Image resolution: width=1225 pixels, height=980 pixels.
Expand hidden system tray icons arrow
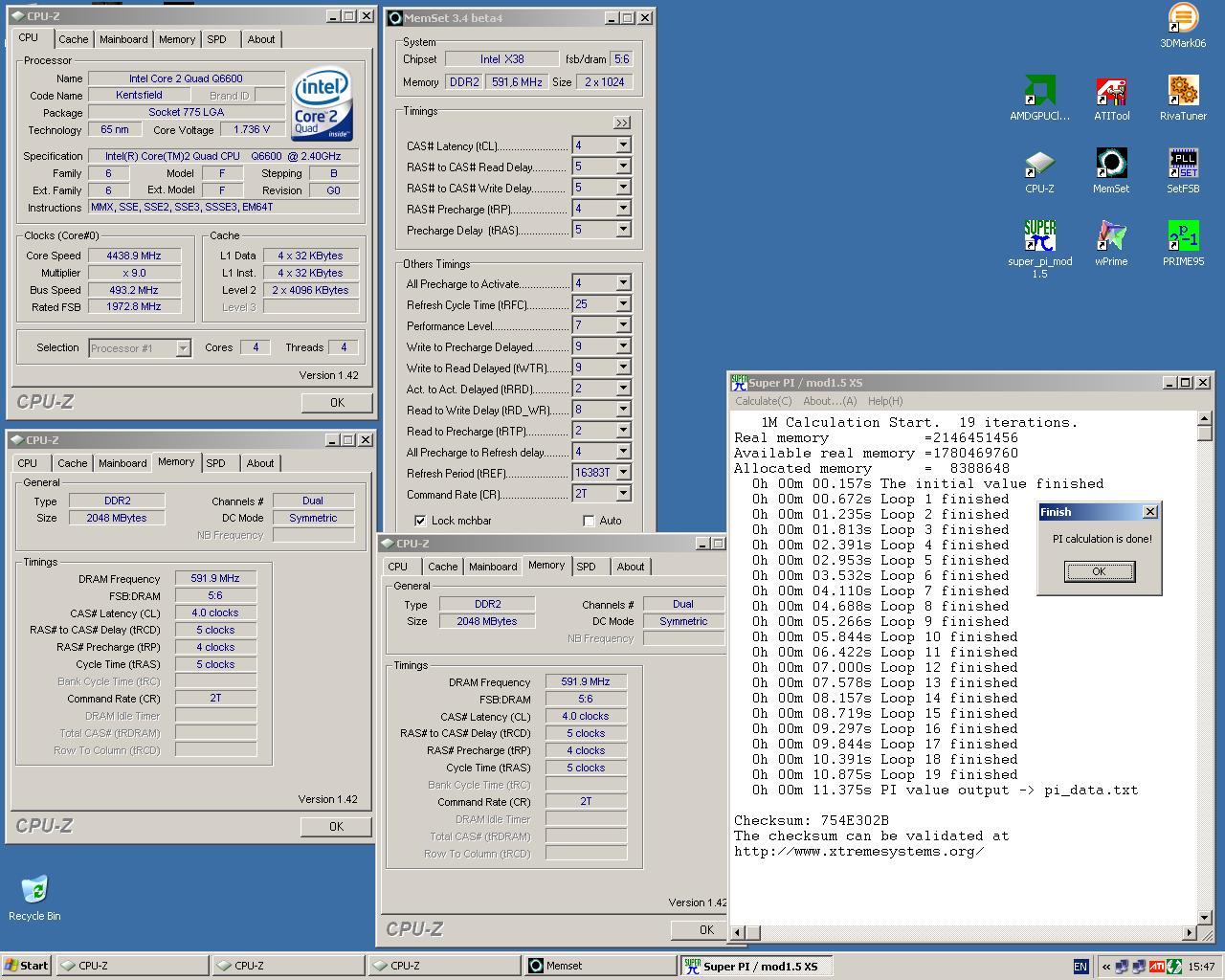(x=1105, y=967)
